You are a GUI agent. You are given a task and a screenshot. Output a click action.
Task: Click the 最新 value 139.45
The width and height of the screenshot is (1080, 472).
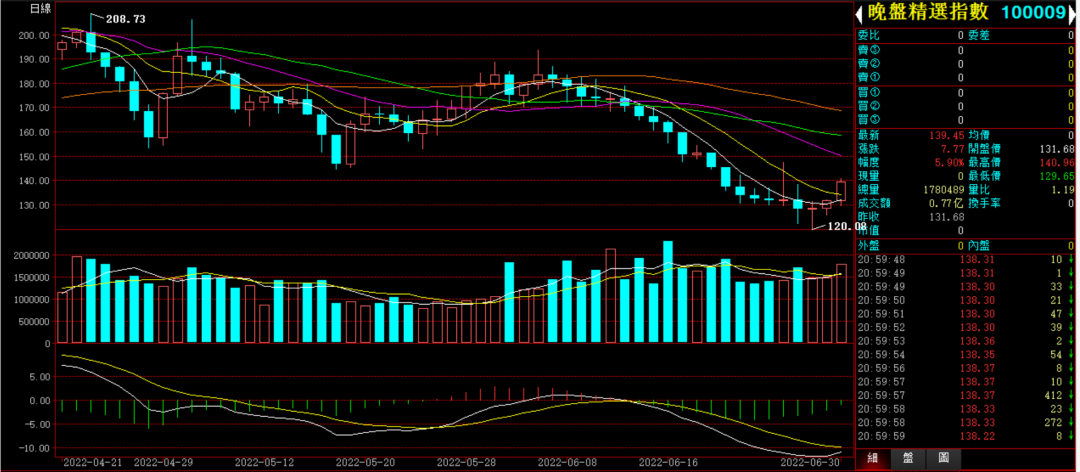tap(948, 135)
